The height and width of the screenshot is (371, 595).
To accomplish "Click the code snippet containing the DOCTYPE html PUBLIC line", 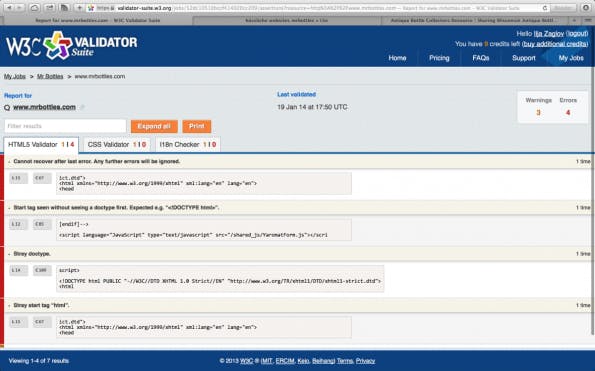I will [x=220, y=279].
